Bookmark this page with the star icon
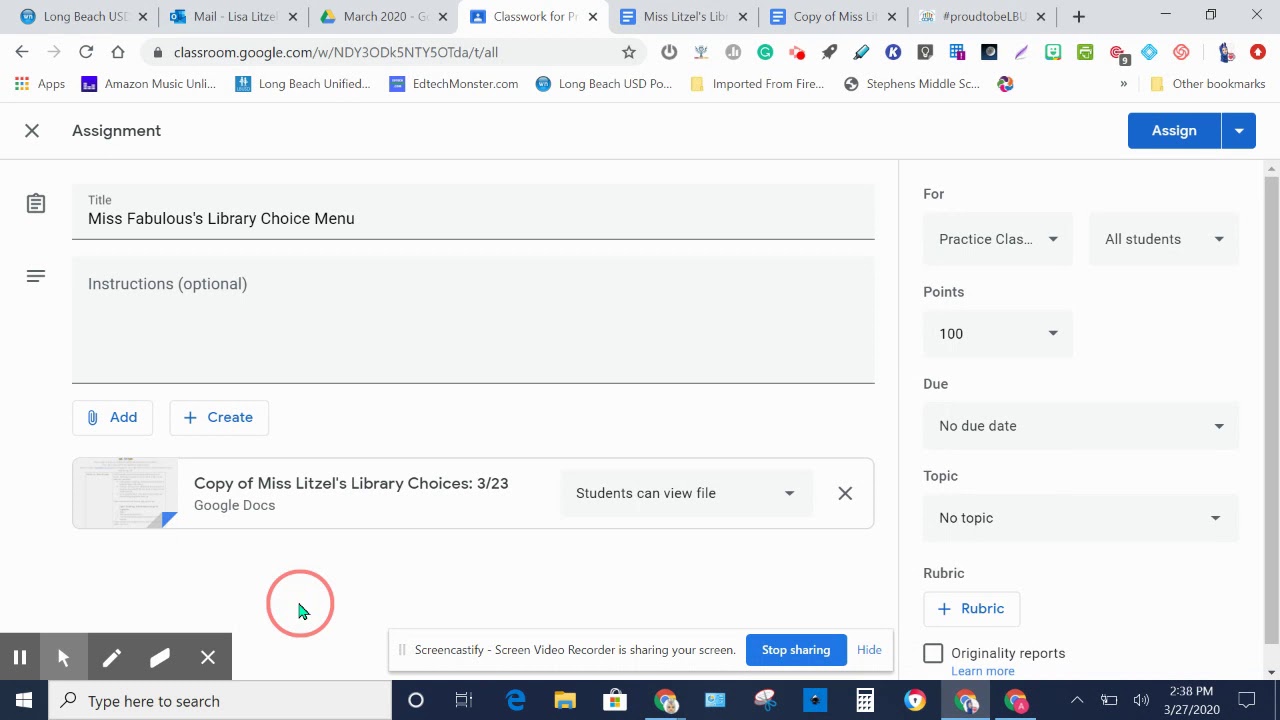 pos(629,52)
